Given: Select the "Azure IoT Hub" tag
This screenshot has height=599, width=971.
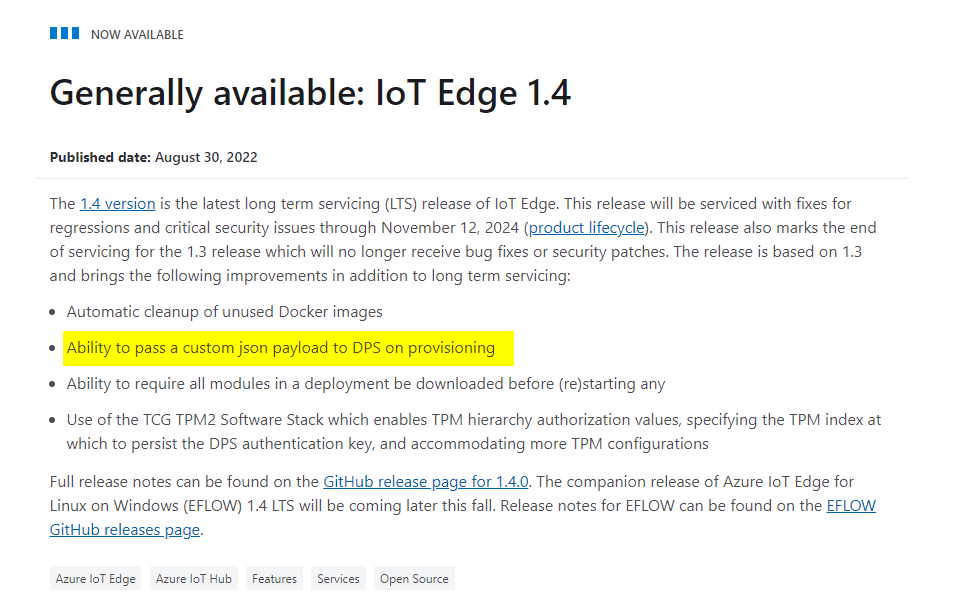Looking at the screenshot, I should coord(193,577).
